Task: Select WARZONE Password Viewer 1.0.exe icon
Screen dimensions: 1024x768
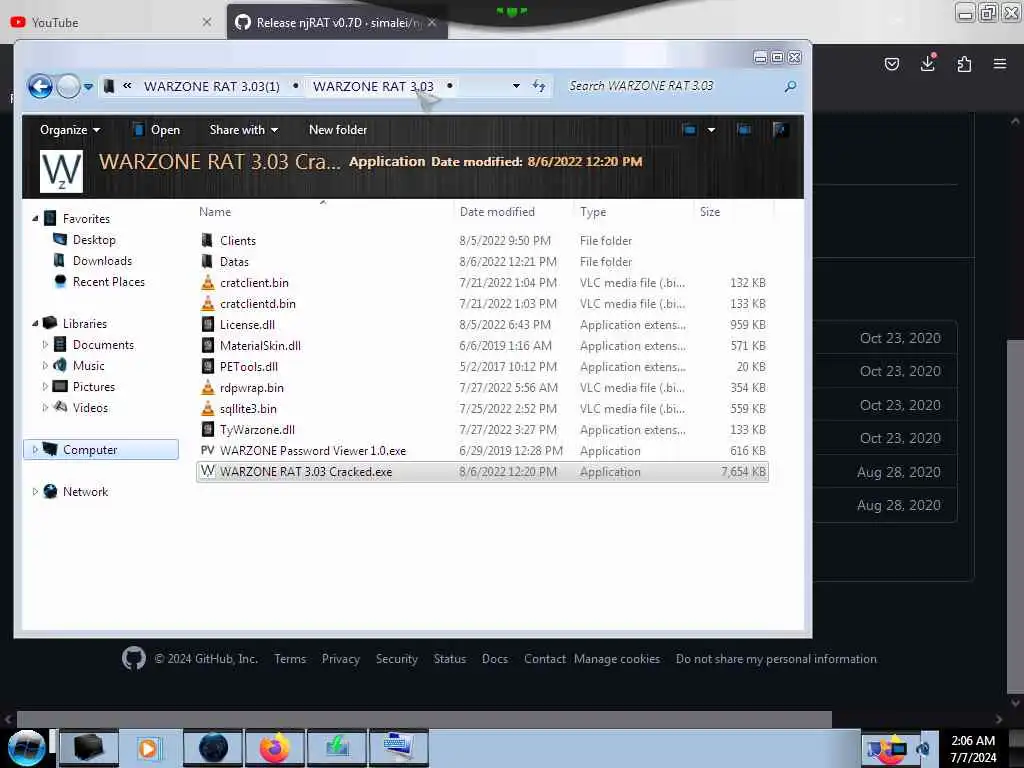Action: pyautogui.click(x=207, y=451)
